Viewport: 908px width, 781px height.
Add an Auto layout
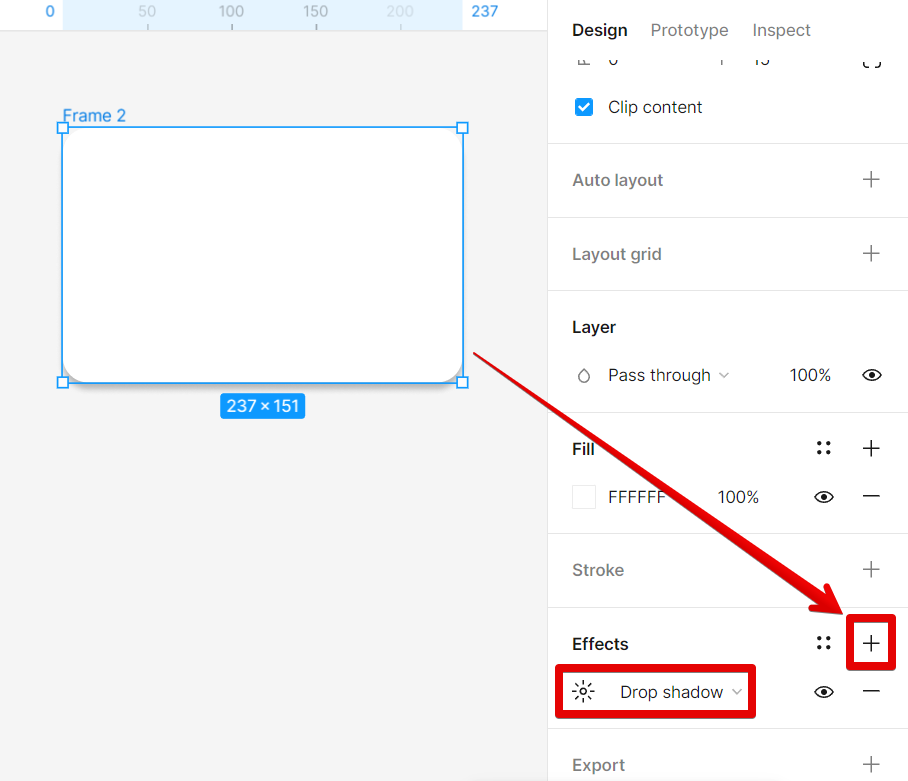[x=871, y=180]
